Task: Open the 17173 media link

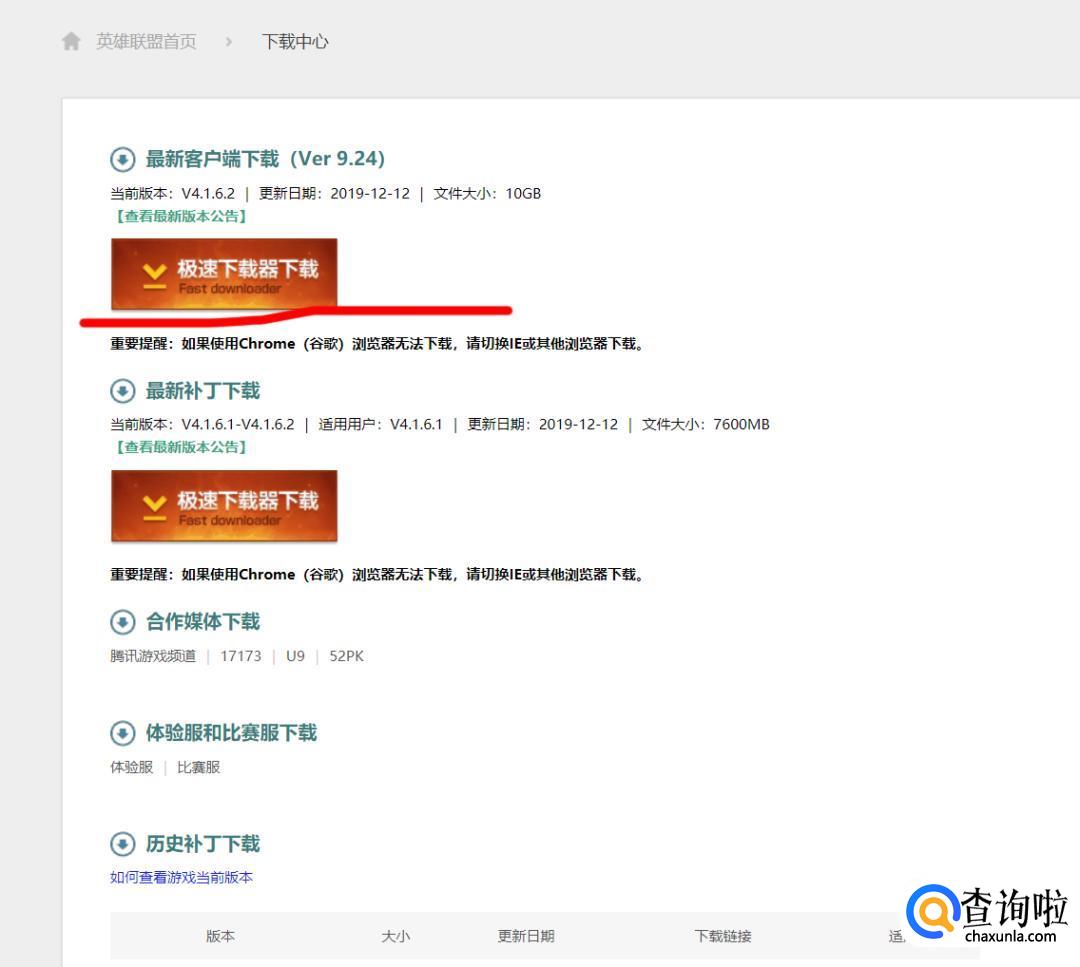Action: coord(241,656)
